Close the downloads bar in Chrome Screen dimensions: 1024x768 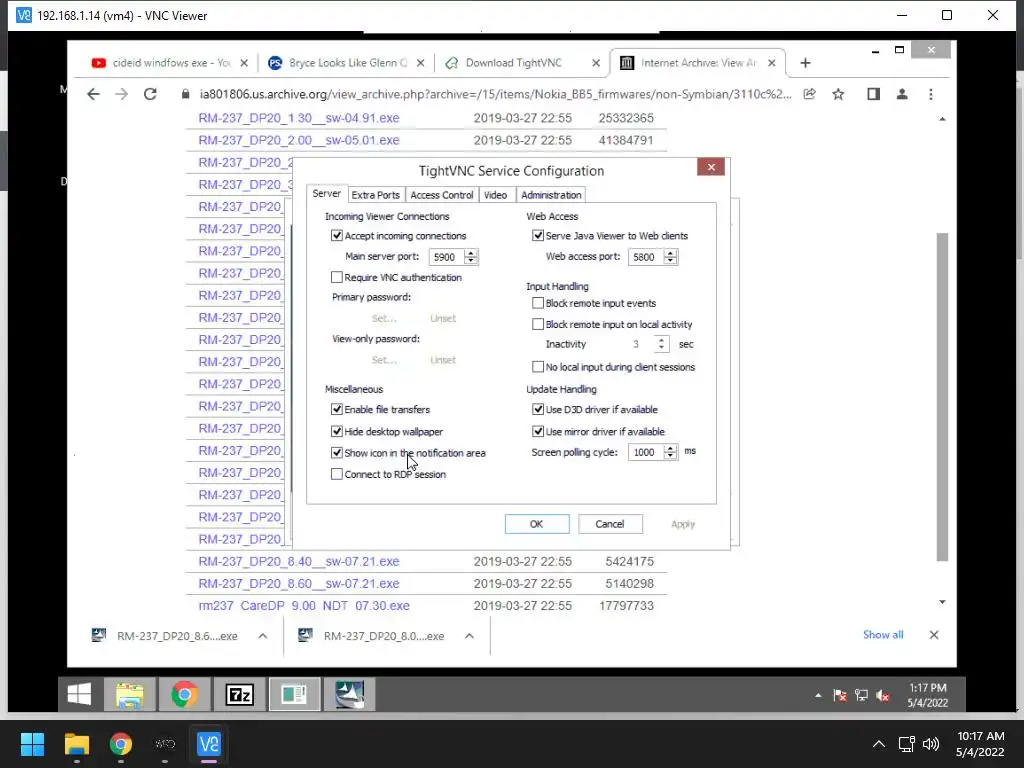pyautogui.click(x=934, y=635)
